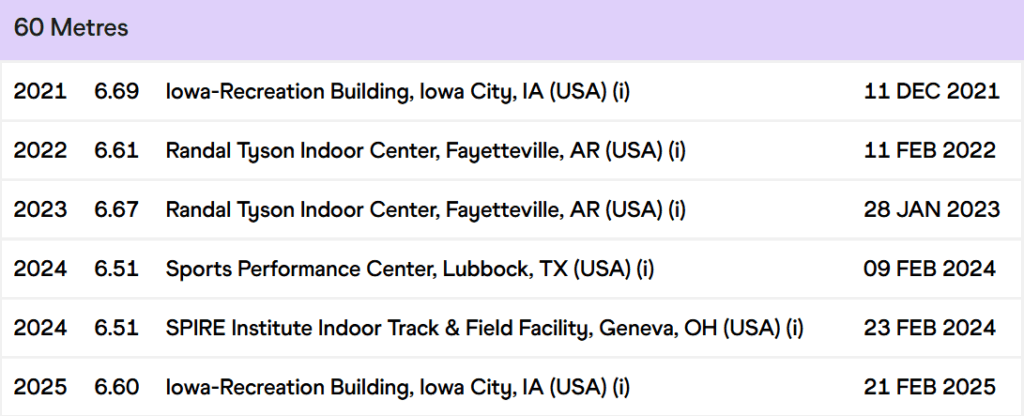Click the 60 Metres section header
1024x416 pixels.
pos(71,28)
